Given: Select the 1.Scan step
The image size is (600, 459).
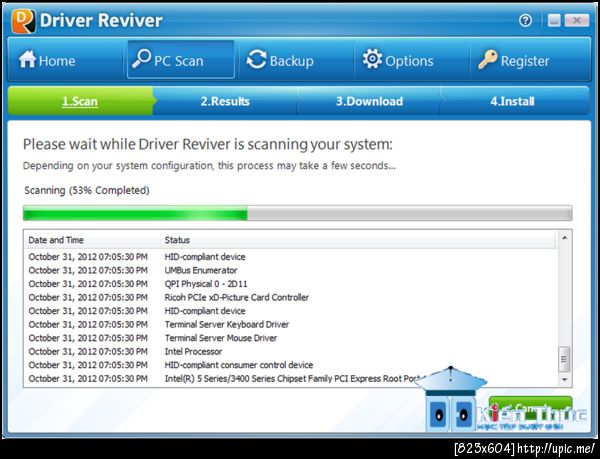Looking at the screenshot, I should point(80,101).
